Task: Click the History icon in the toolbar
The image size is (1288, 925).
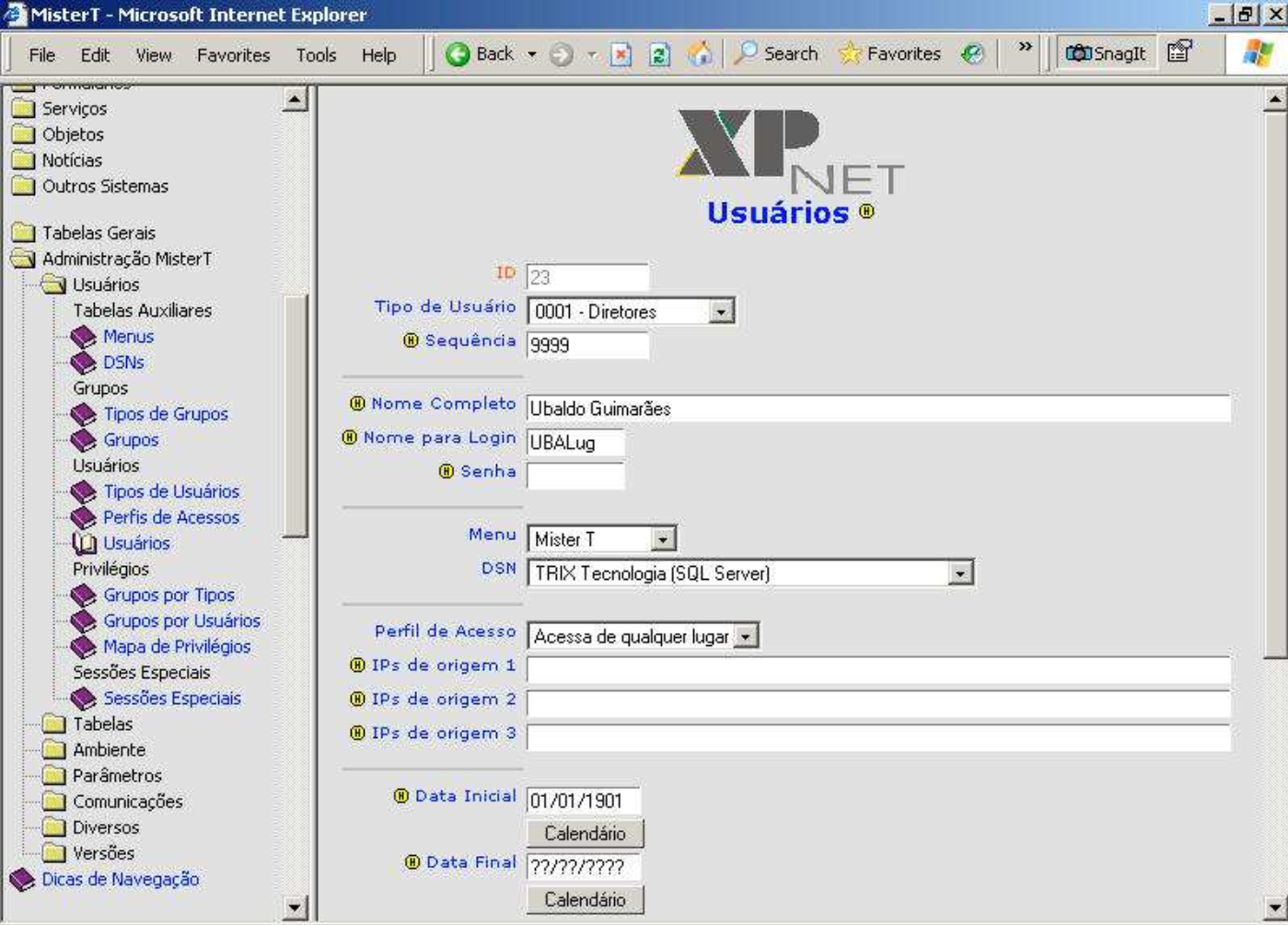Action: tap(972, 54)
